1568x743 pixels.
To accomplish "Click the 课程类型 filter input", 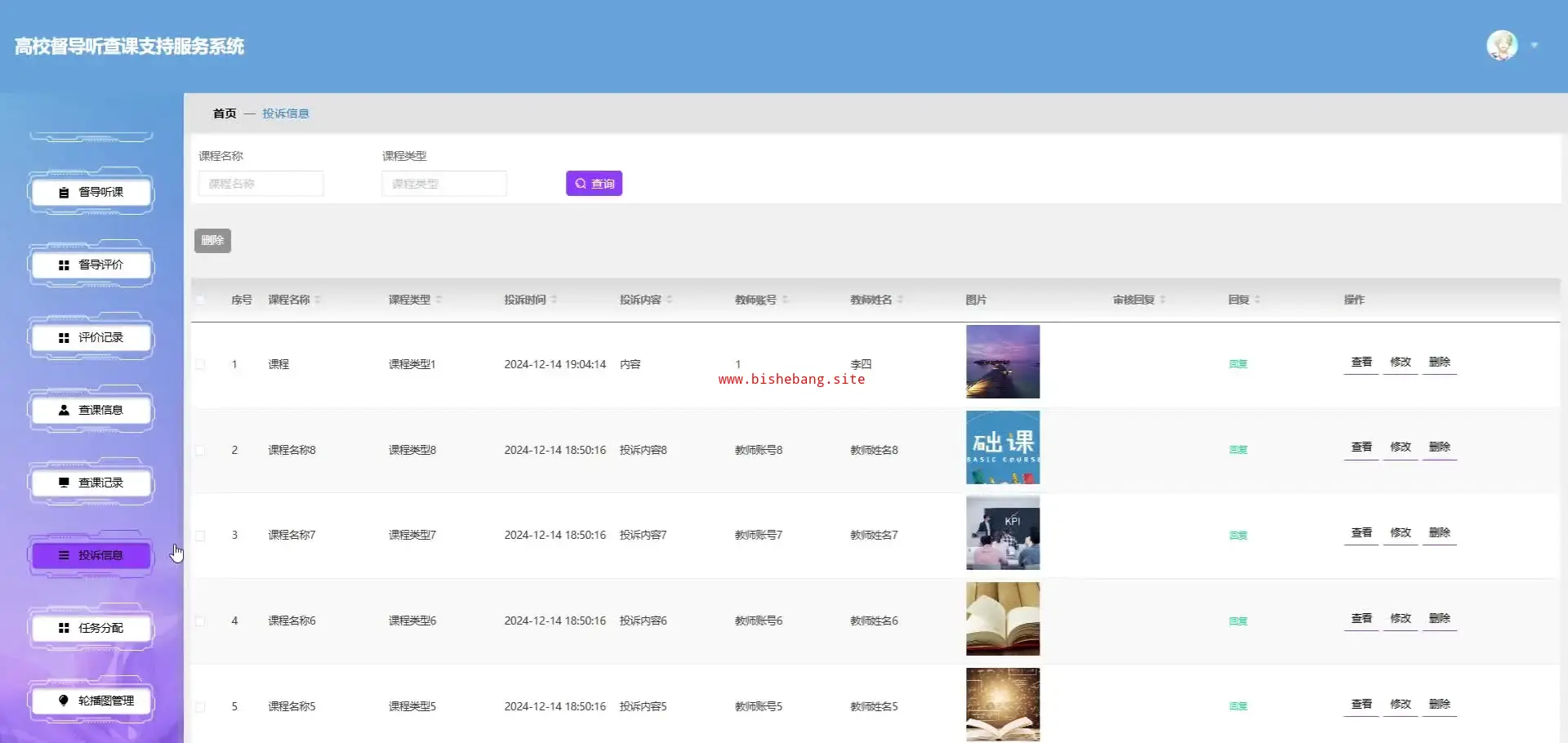I will pos(443,184).
